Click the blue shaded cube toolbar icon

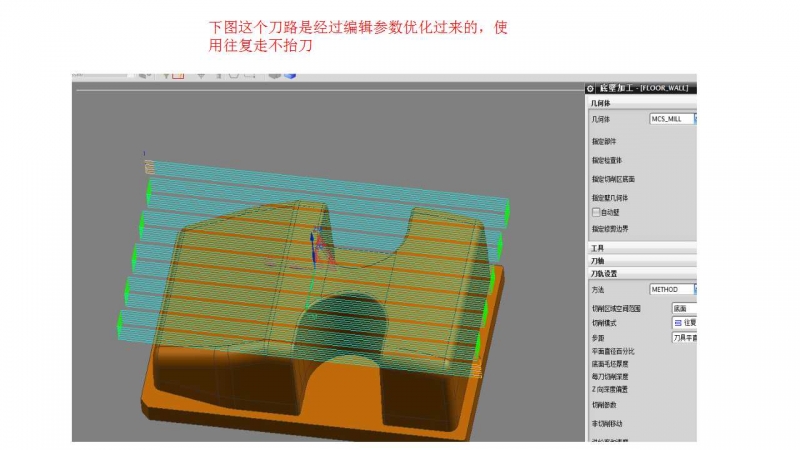(x=290, y=74)
